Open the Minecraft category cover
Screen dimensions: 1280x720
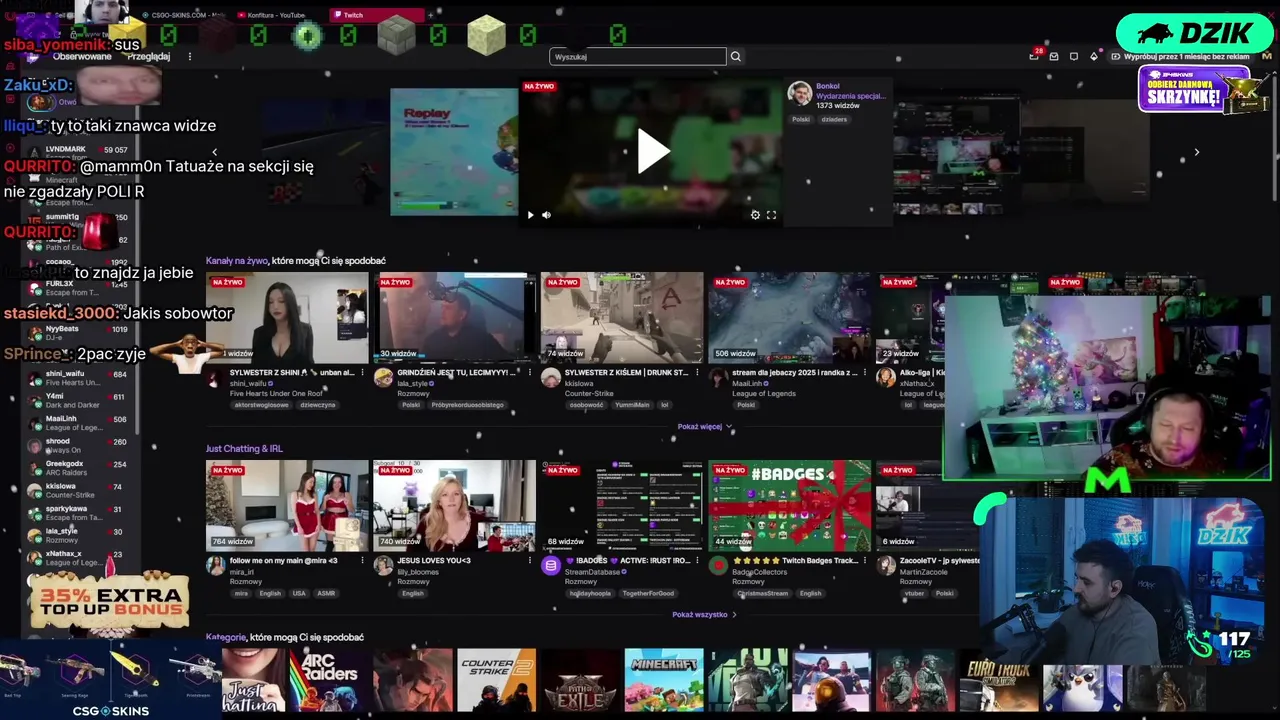tap(664, 680)
